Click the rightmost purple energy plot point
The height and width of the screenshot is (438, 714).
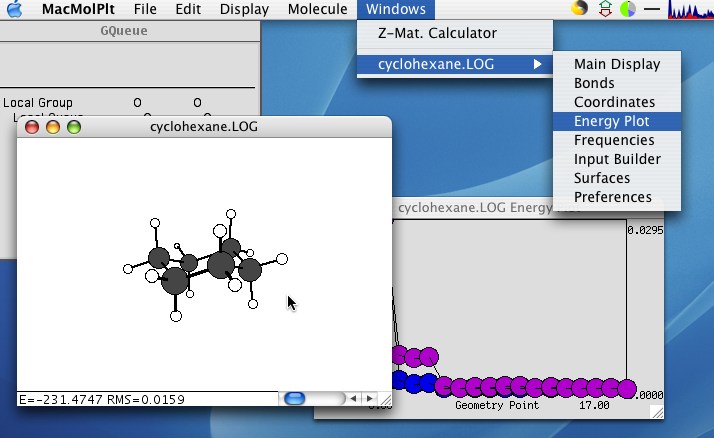point(626,388)
